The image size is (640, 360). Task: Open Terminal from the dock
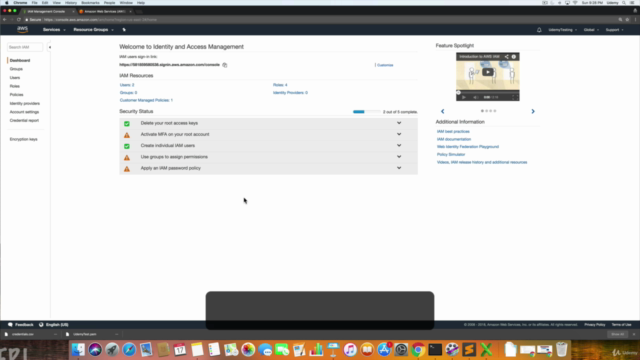tap(435, 350)
